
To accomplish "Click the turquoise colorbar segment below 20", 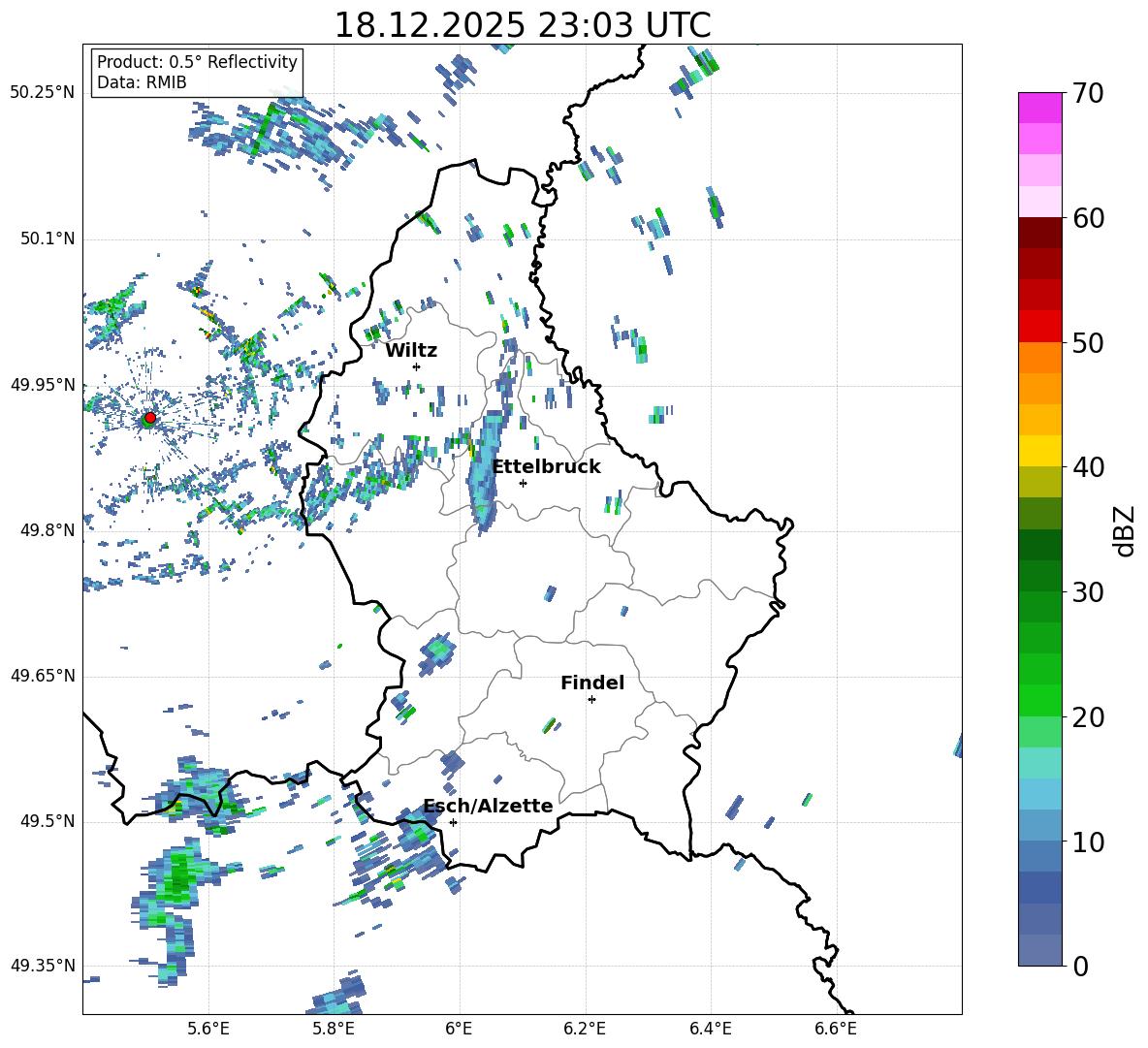I will [x=1039, y=763].
